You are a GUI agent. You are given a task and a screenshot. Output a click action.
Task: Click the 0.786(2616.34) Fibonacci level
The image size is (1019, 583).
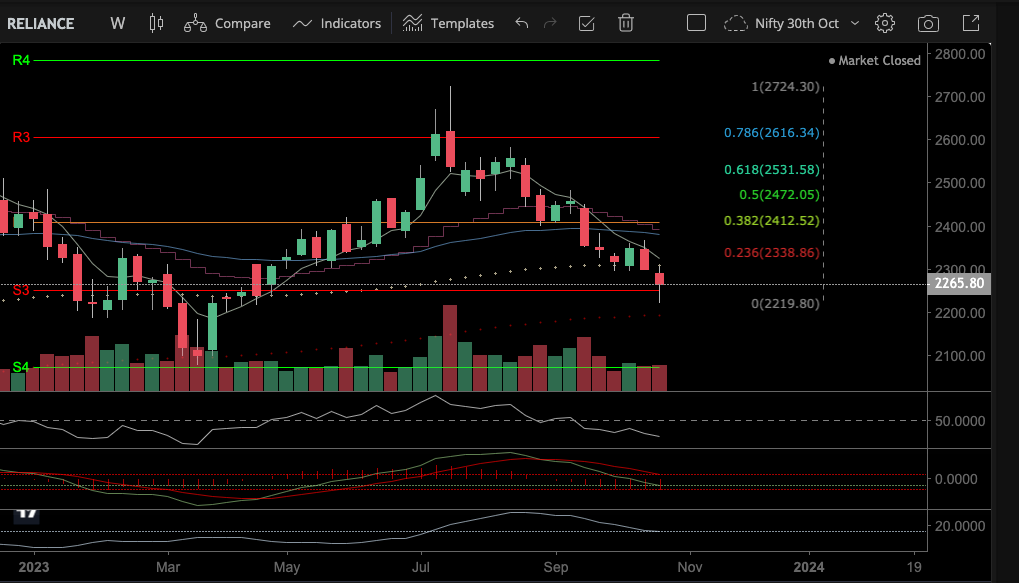click(x=771, y=133)
